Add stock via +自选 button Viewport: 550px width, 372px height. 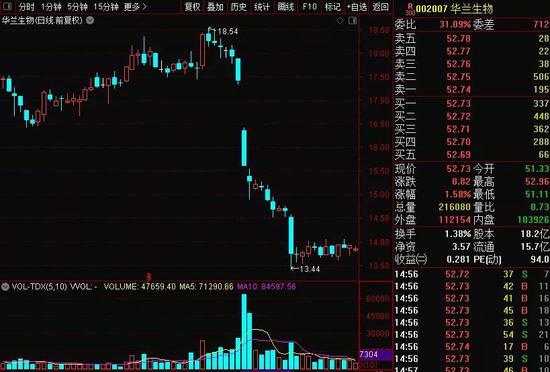click(357, 7)
